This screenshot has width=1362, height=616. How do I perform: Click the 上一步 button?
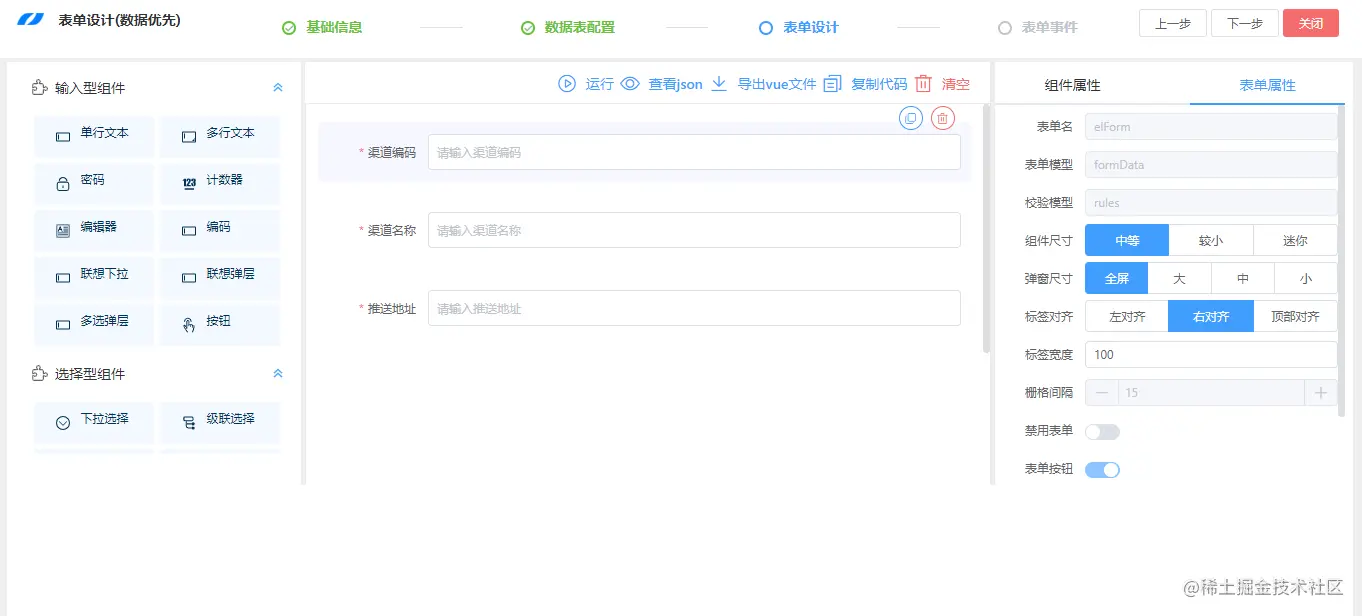pyautogui.click(x=1172, y=22)
